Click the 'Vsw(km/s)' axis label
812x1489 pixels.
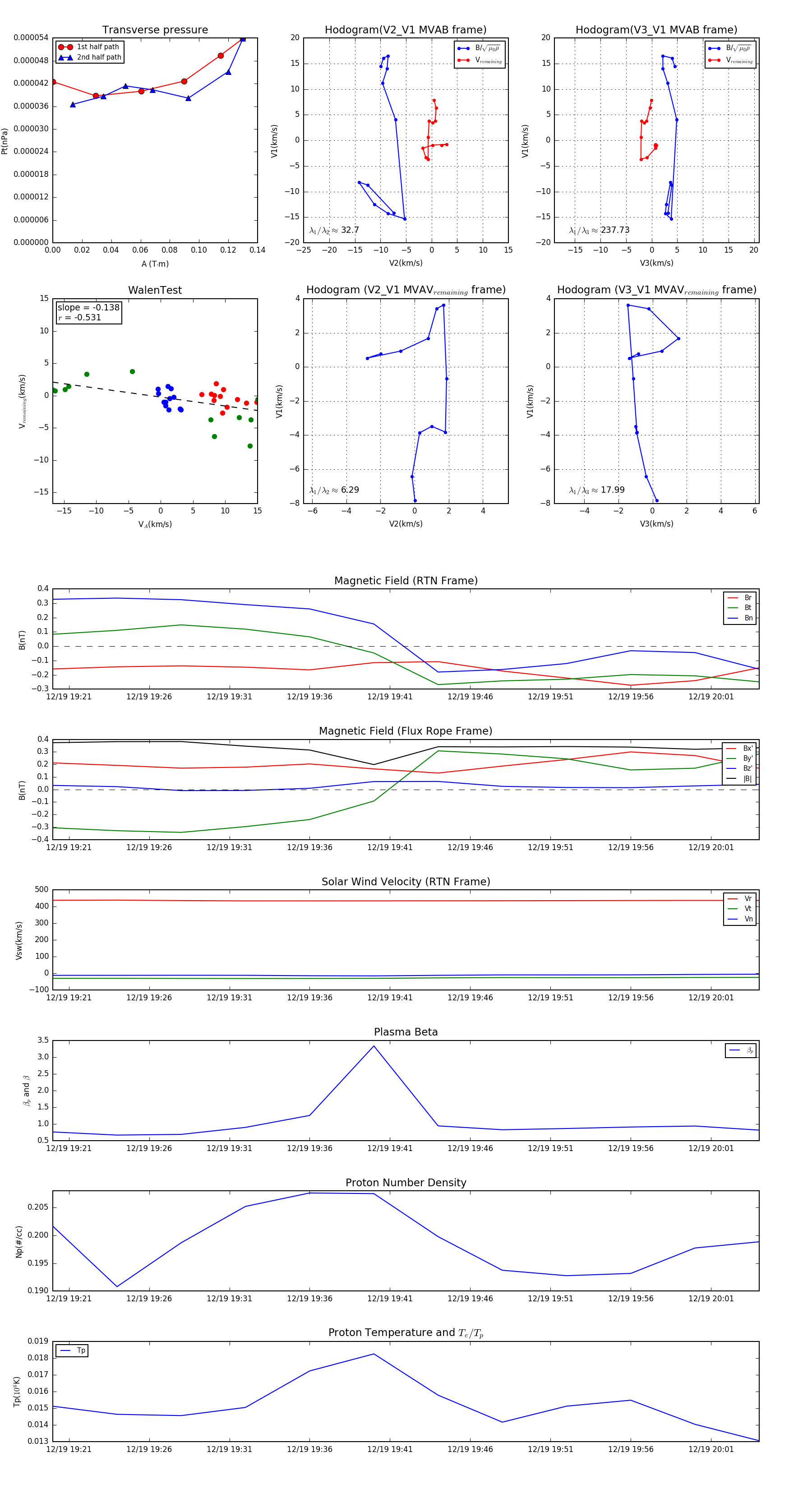pyautogui.click(x=19, y=940)
